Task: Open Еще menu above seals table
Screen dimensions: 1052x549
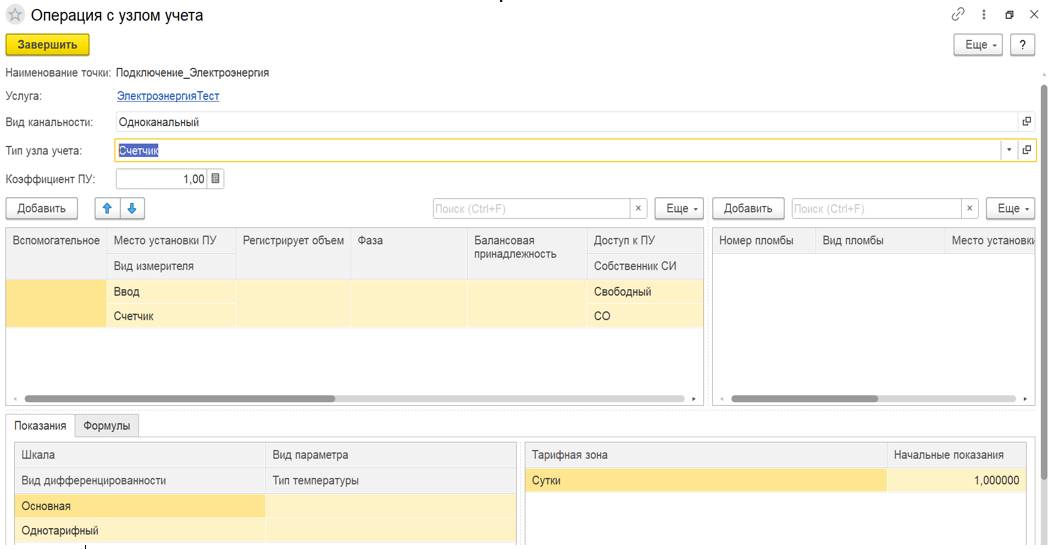Action: click(1010, 208)
